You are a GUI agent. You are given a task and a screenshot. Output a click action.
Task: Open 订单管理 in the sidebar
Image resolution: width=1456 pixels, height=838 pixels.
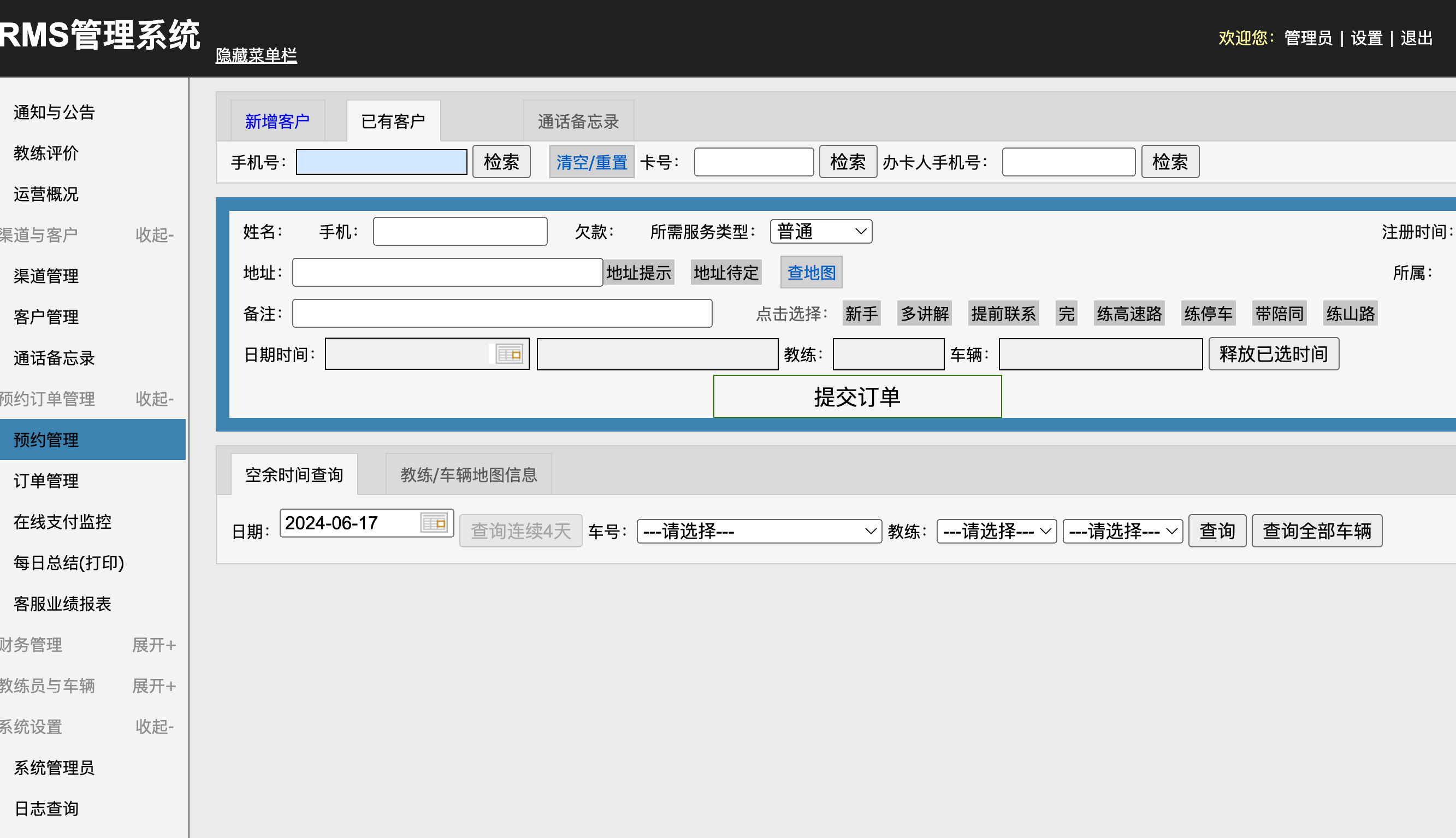[46, 481]
